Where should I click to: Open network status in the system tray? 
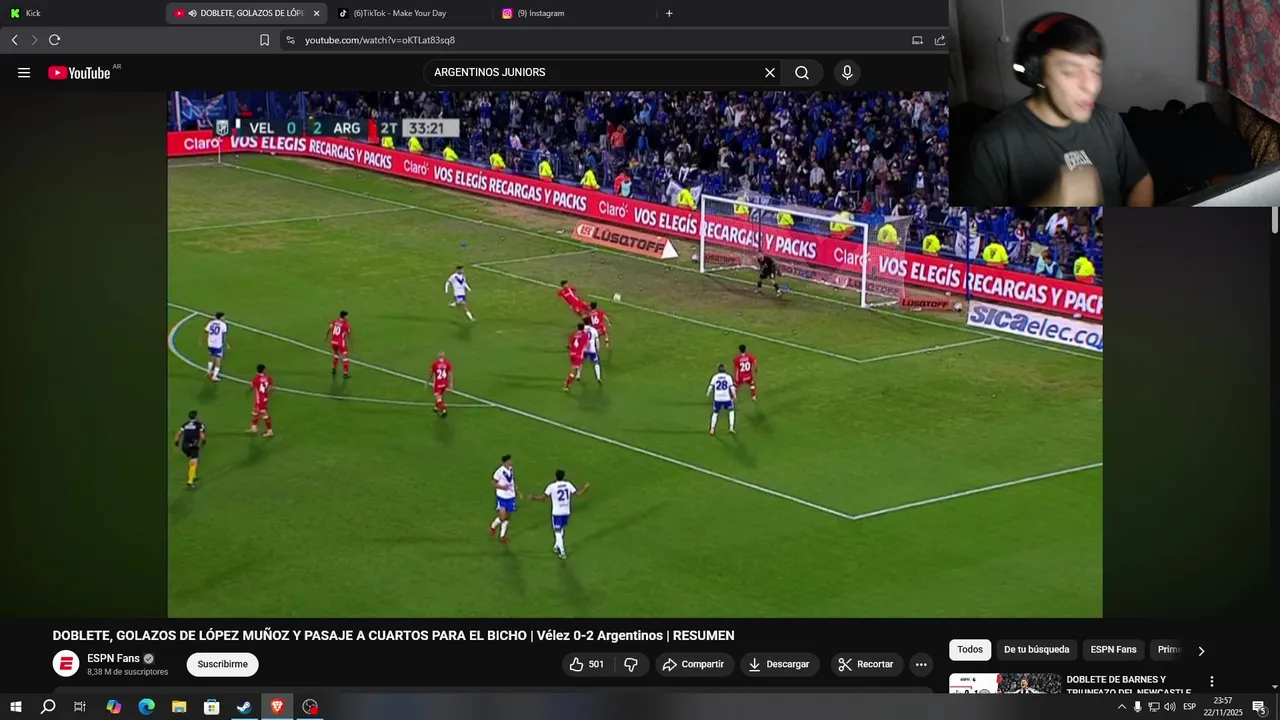click(x=1153, y=707)
